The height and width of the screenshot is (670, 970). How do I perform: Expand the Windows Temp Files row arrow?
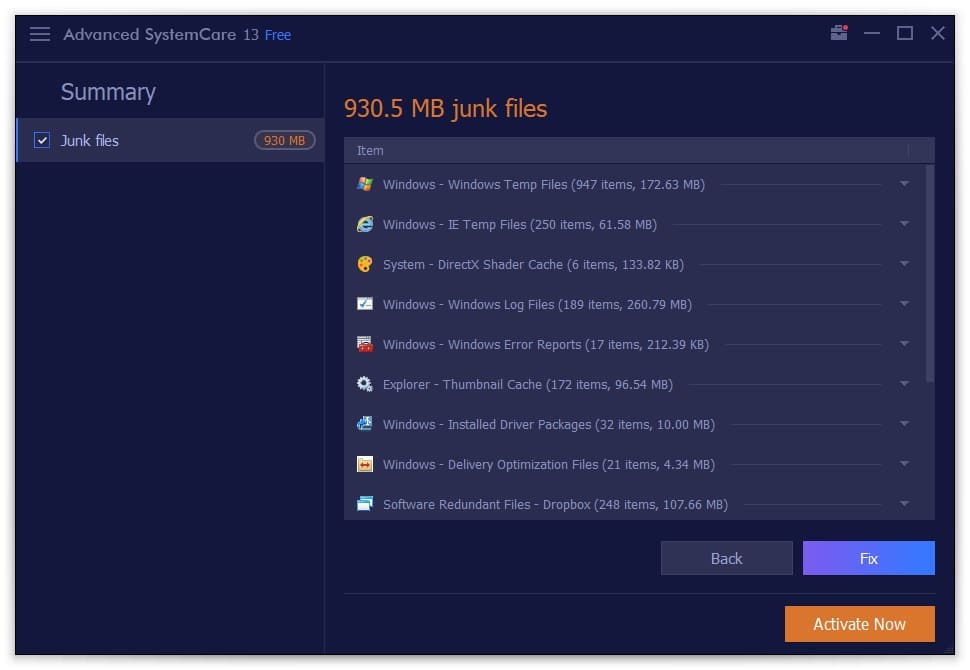(x=904, y=184)
